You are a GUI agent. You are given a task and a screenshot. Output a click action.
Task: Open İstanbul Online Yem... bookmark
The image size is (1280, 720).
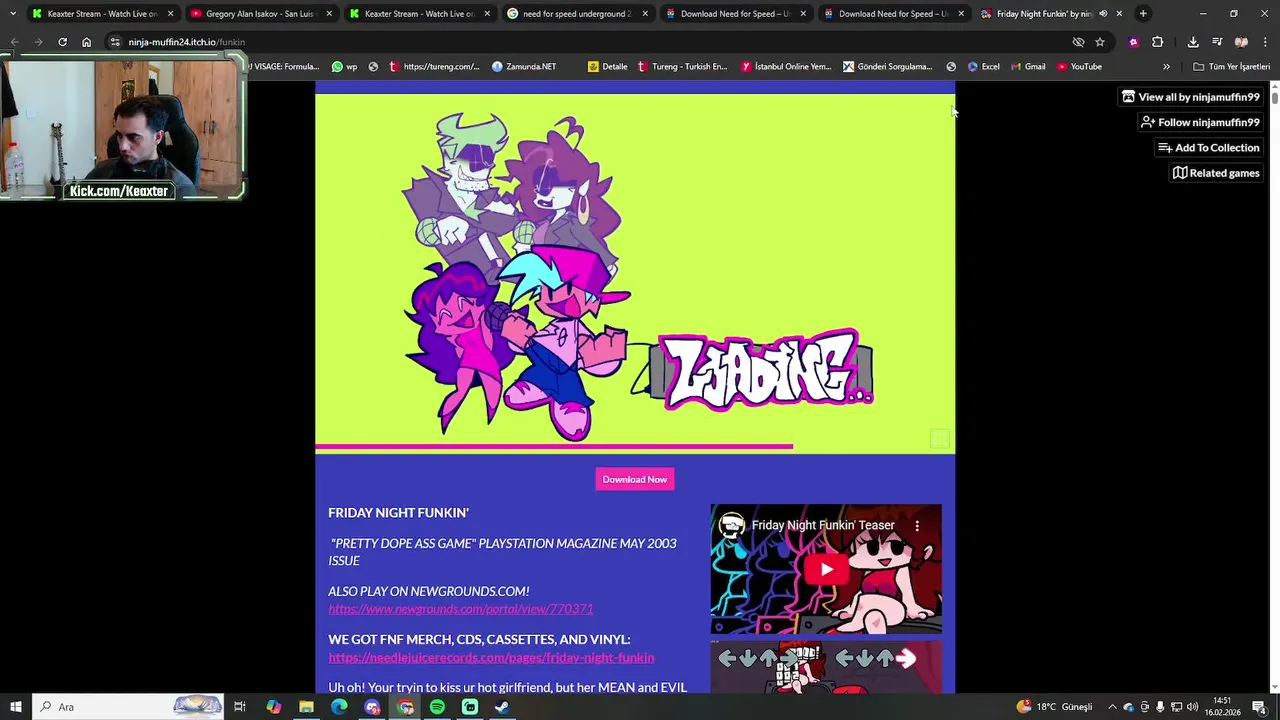click(786, 67)
